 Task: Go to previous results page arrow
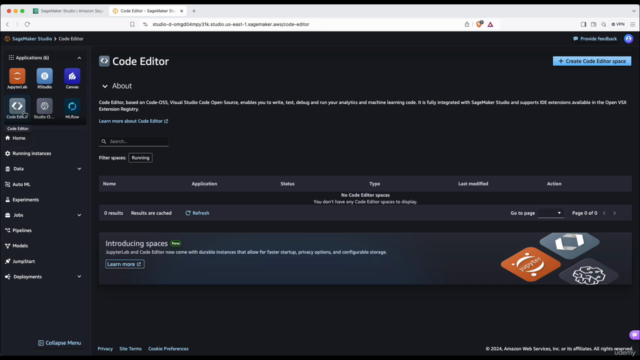click(x=604, y=213)
